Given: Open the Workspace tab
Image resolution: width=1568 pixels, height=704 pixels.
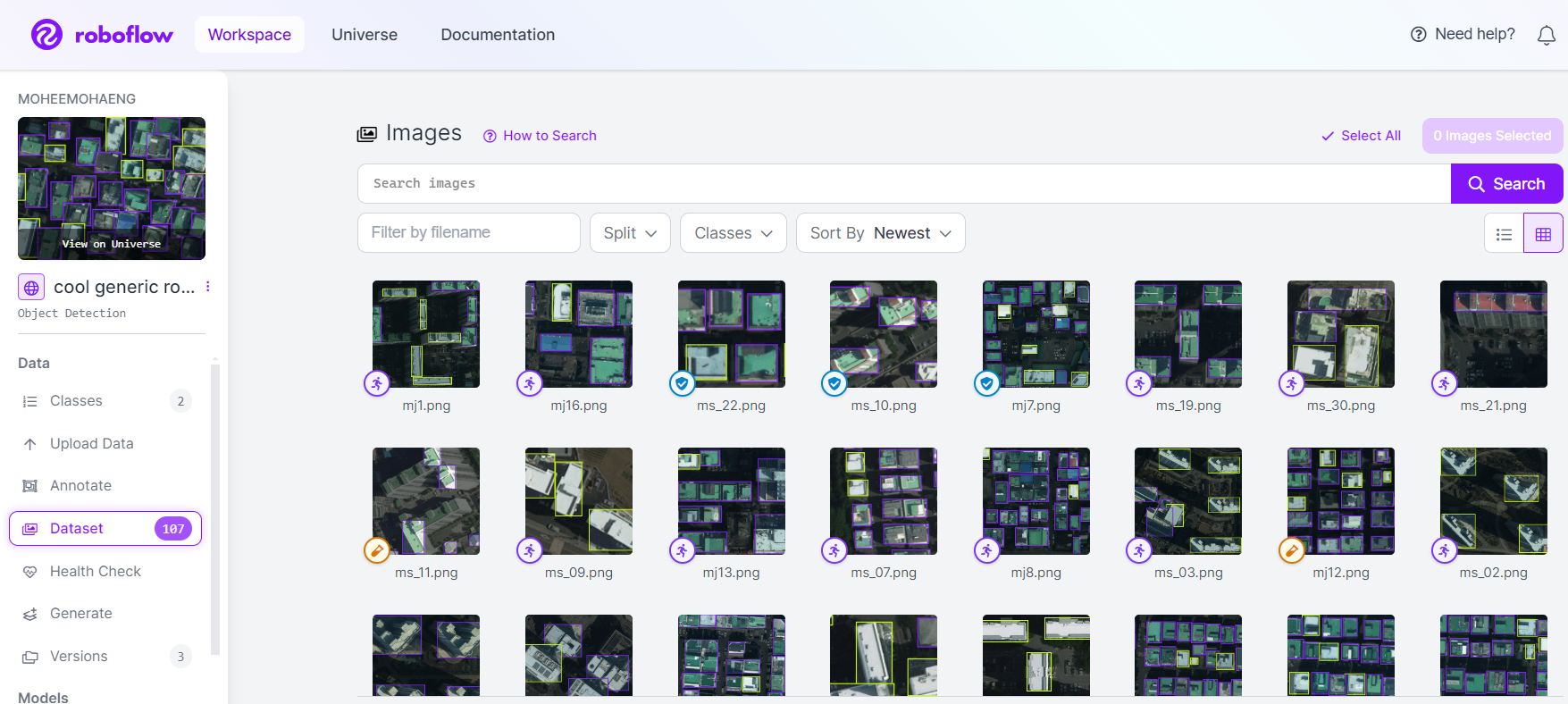Looking at the screenshot, I should coord(249,35).
